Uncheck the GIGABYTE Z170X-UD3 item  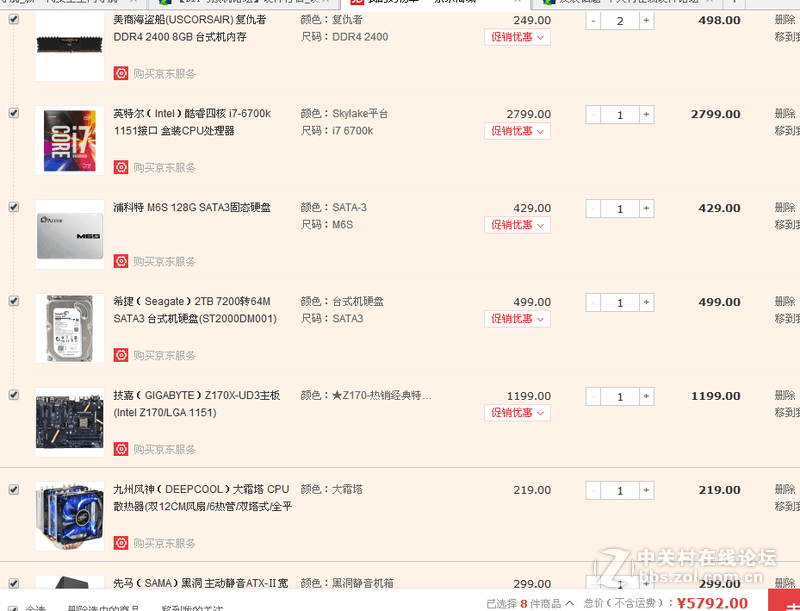pos(14,395)
